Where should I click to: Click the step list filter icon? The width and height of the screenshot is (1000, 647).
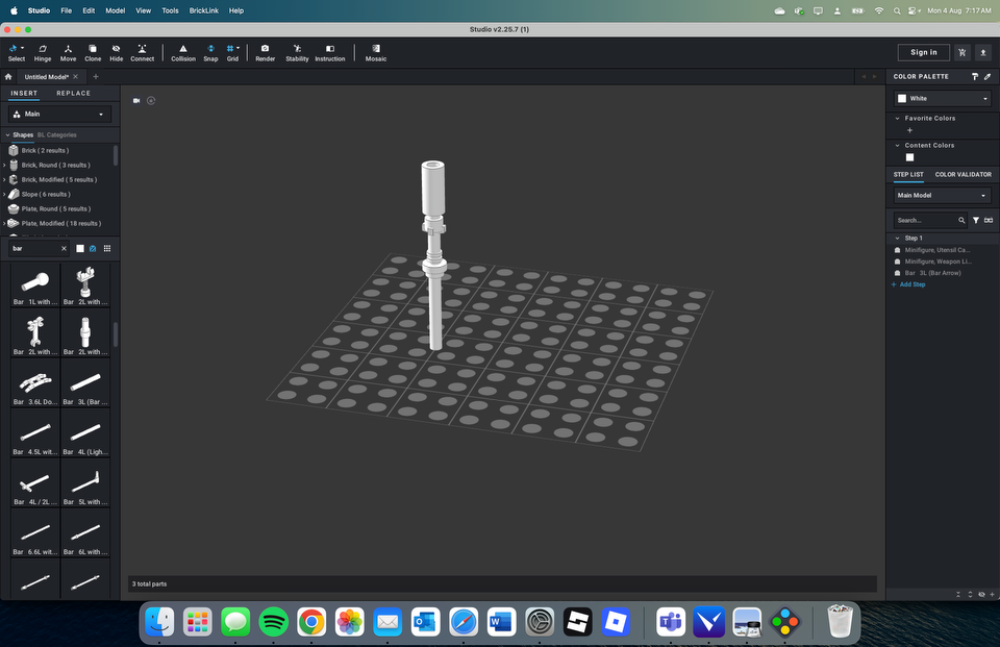976,220
